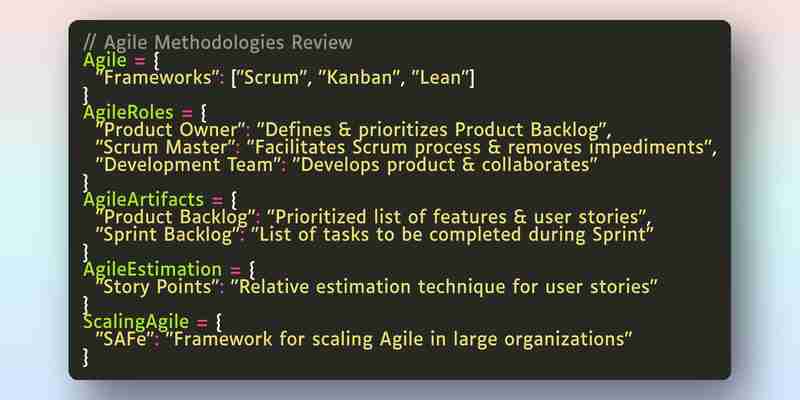Click the AgileArtifacts variable name
Screen dimensions: 800x400
pyautogui.click(x=143, y=200)
